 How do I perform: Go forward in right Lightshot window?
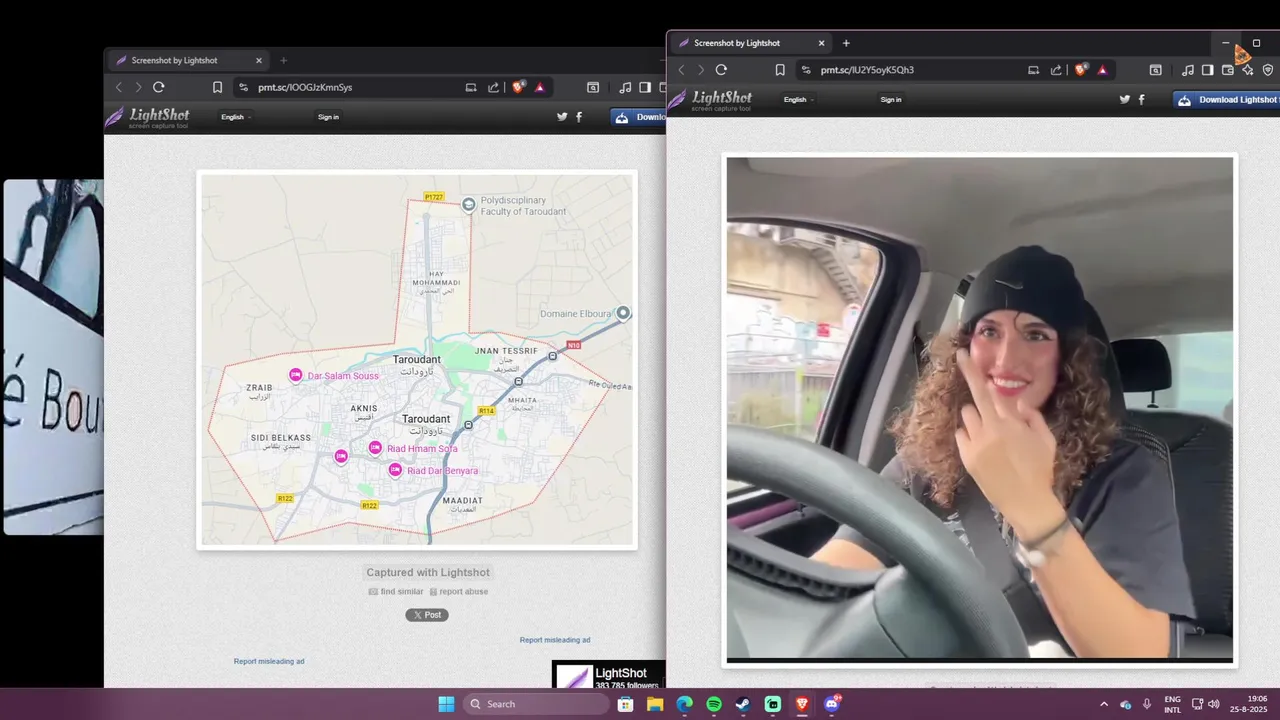[x=701, y=70]
